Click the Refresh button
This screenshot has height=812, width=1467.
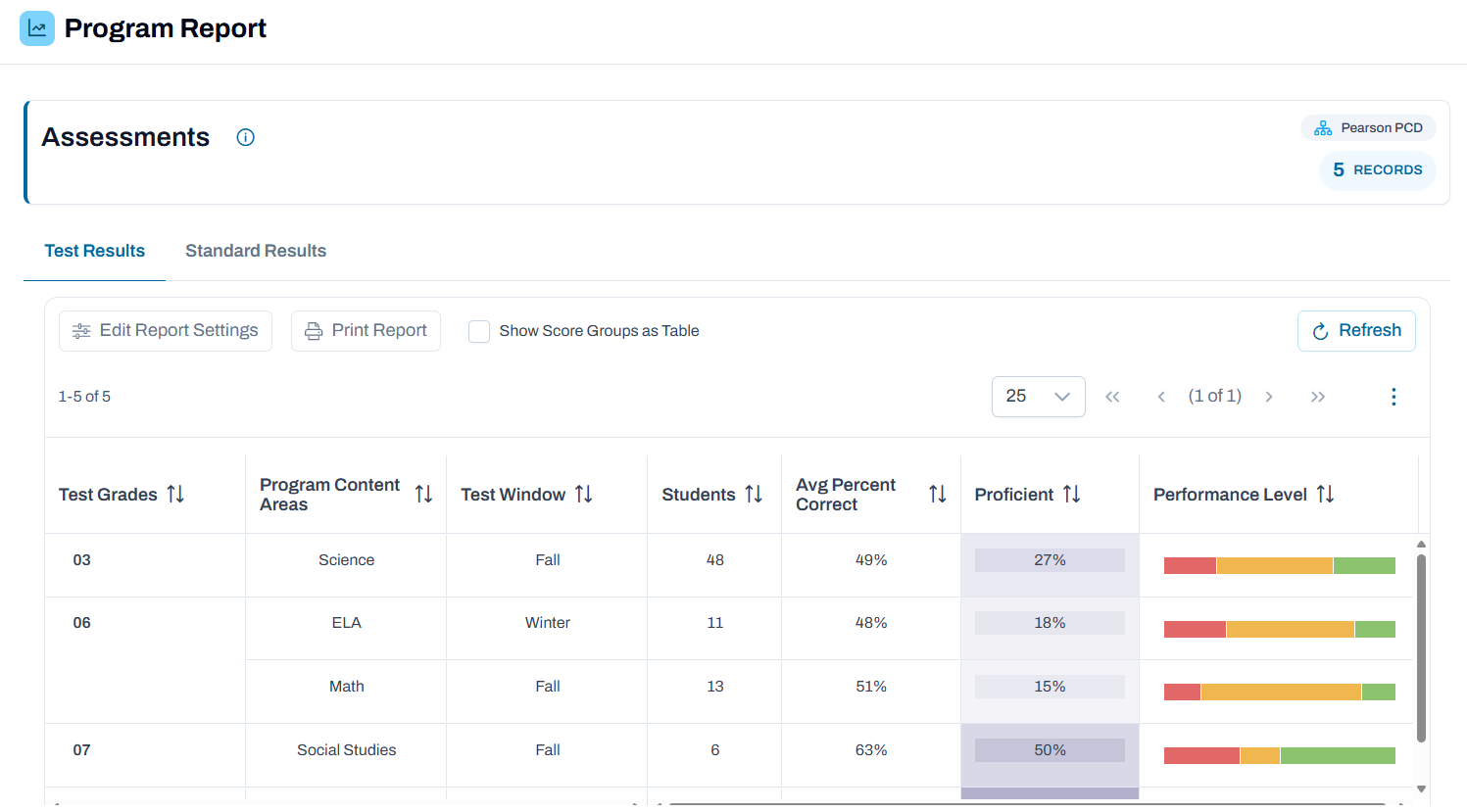coord(1356,331)
